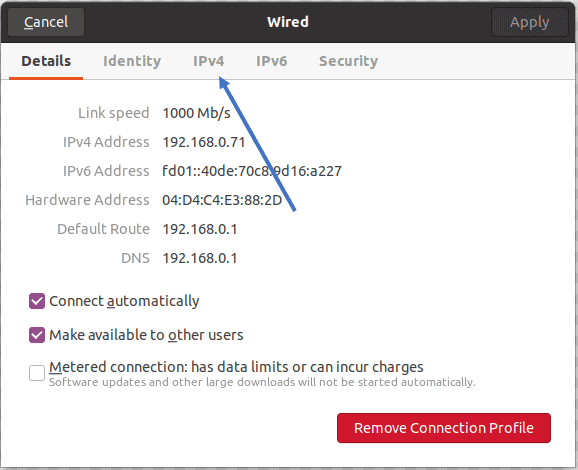The height and width of the screenshot is (470, 578).
Task: Click the hardware address 04:D4:C4:E3:88:2D
Action: 222,200
